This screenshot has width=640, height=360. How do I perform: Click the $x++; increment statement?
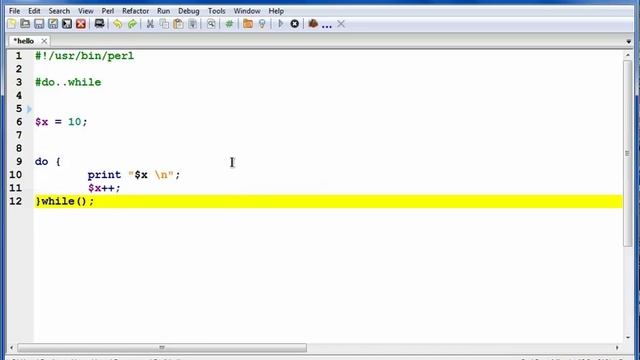click(104, 188)
